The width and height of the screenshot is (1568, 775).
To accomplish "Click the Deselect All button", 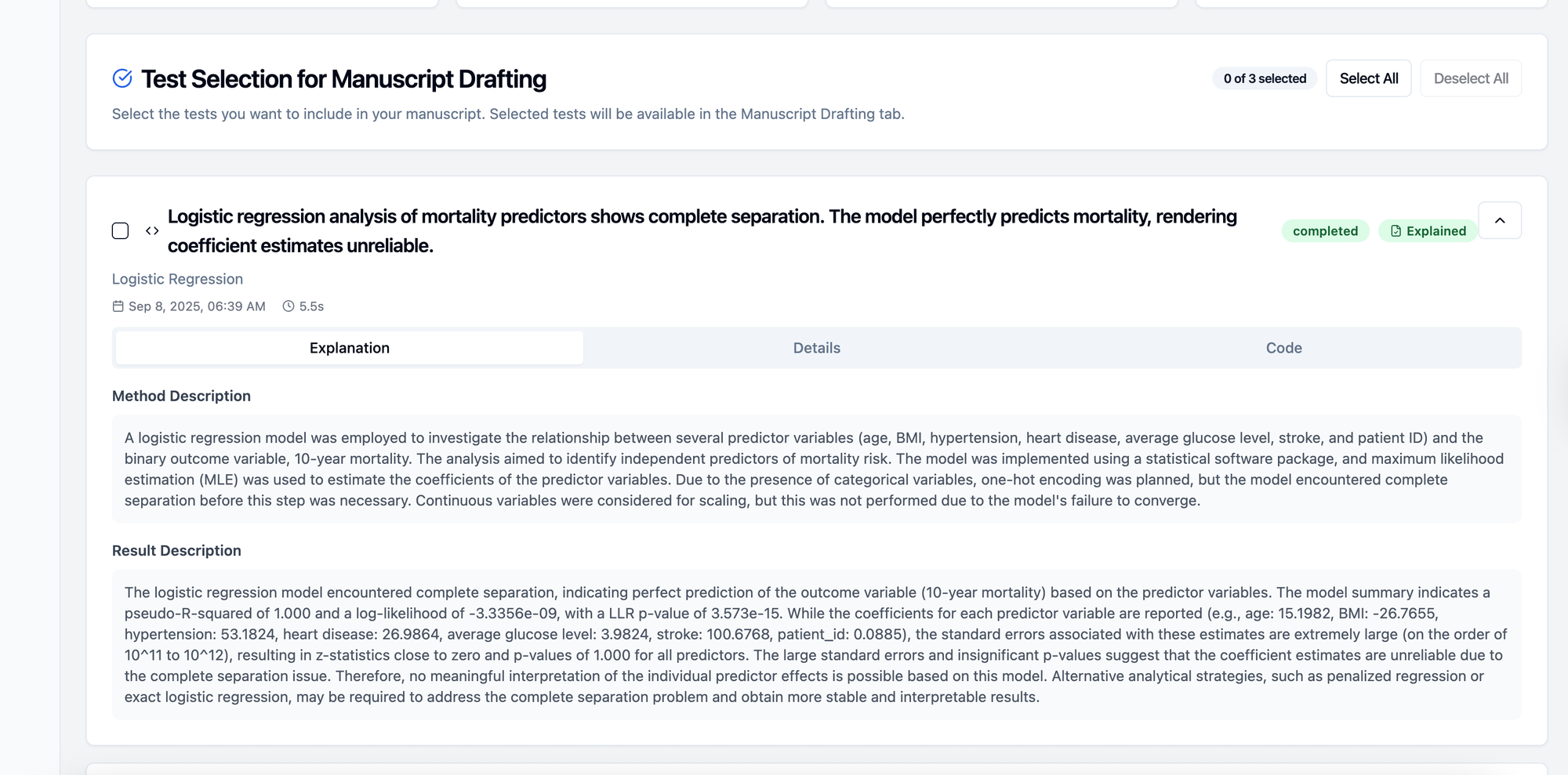I will (1471, 78).
